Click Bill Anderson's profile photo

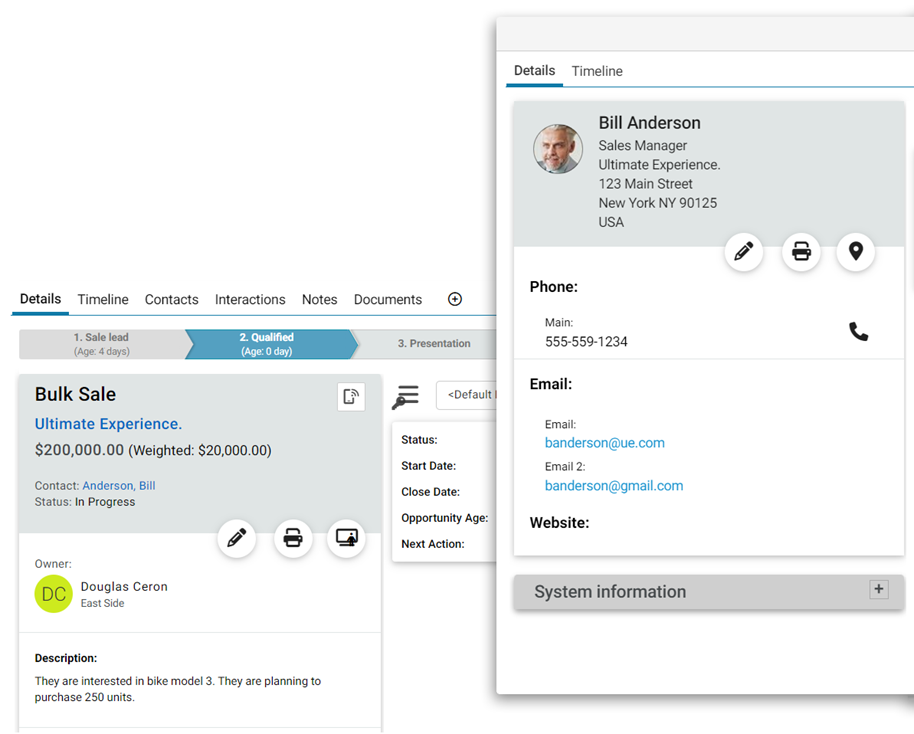click(x=558, y=149)
